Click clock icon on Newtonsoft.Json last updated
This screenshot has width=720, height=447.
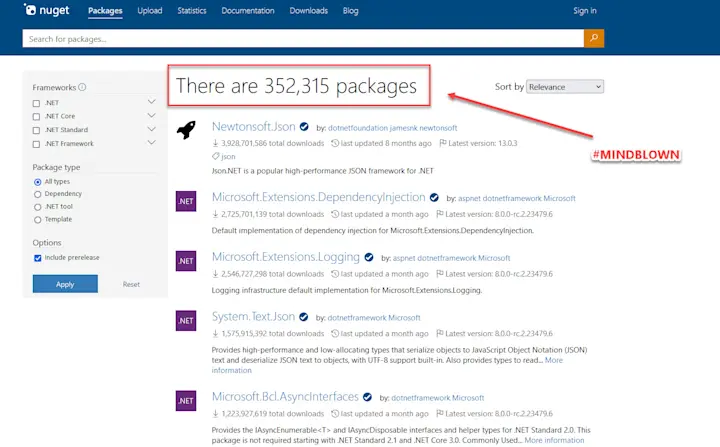335,143
